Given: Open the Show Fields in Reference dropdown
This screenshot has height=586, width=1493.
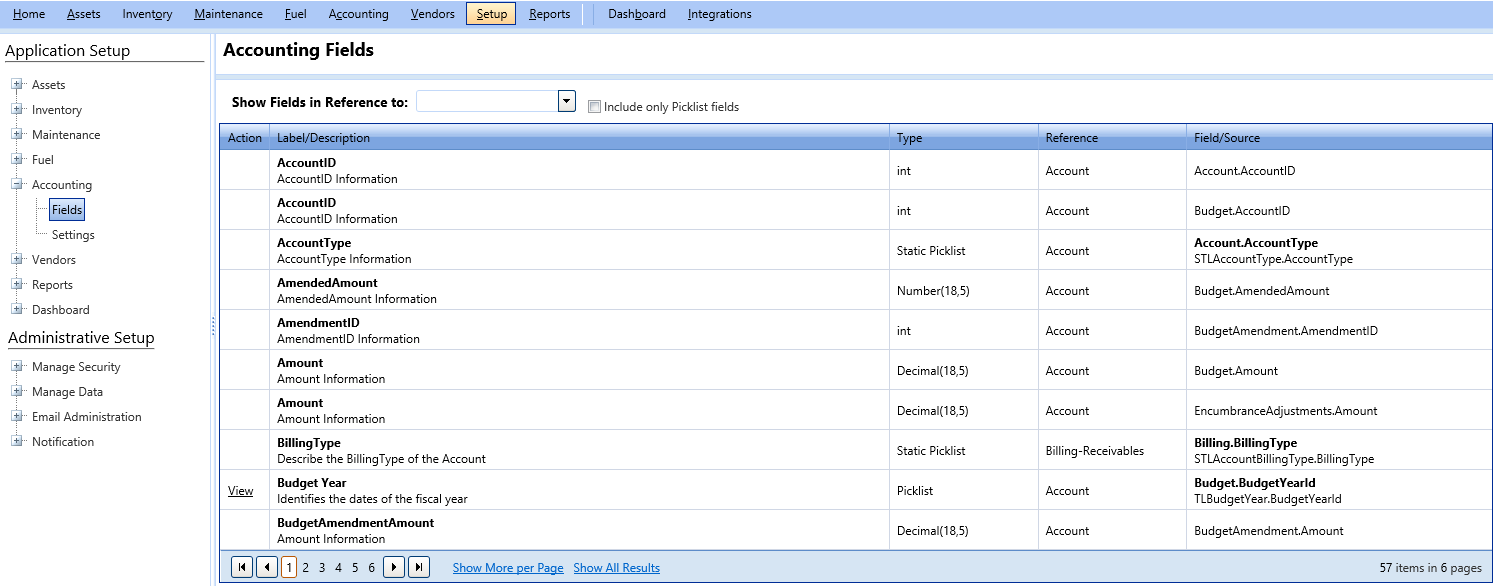Looking at the screenshot, I should click(567, 101).
